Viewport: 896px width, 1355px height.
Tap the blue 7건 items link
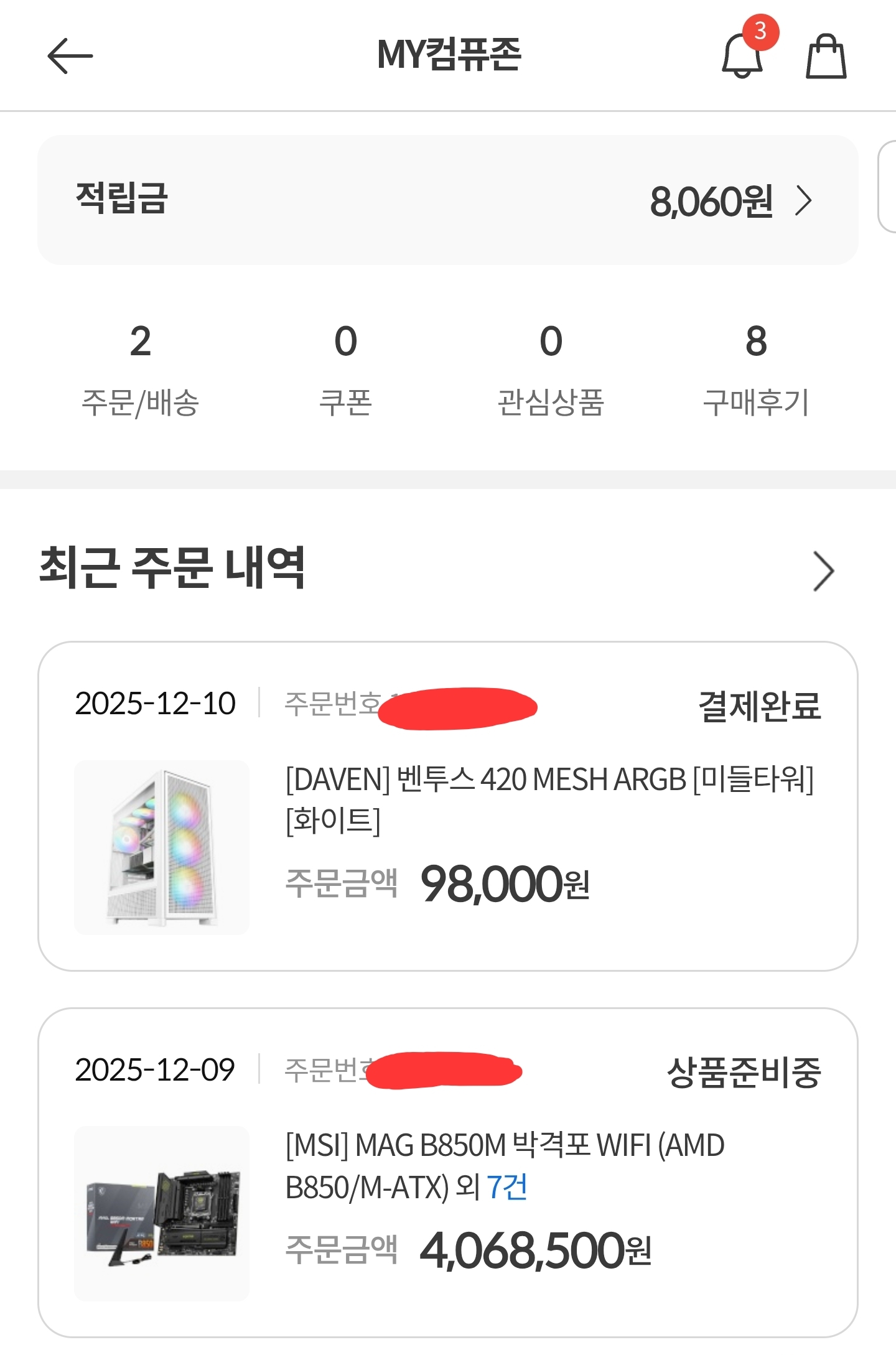[507, 1187]
